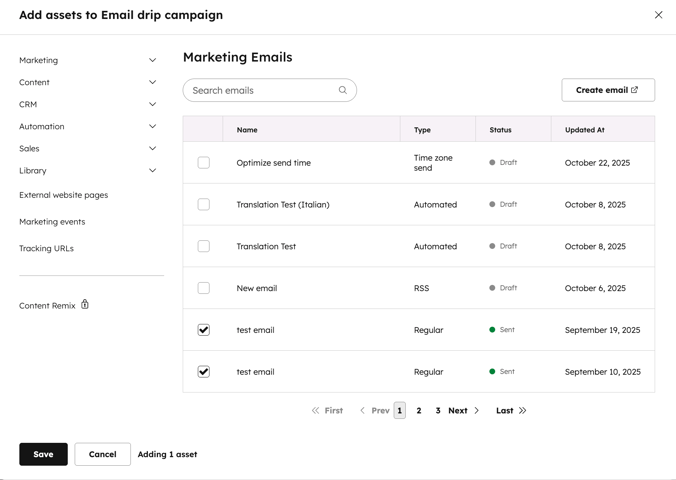The image size is (676, 480).
Task: Click the Next page arrow
Action: [477, 410]
